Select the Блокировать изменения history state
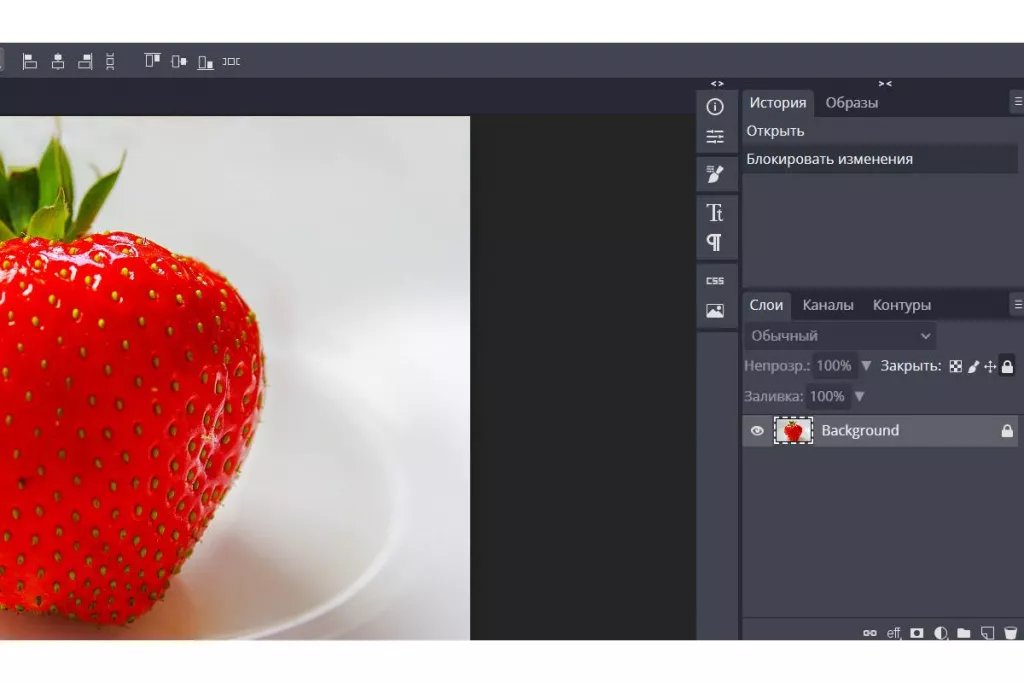The width and height of the screenshot is (1024, 683). tap(880, 159)
